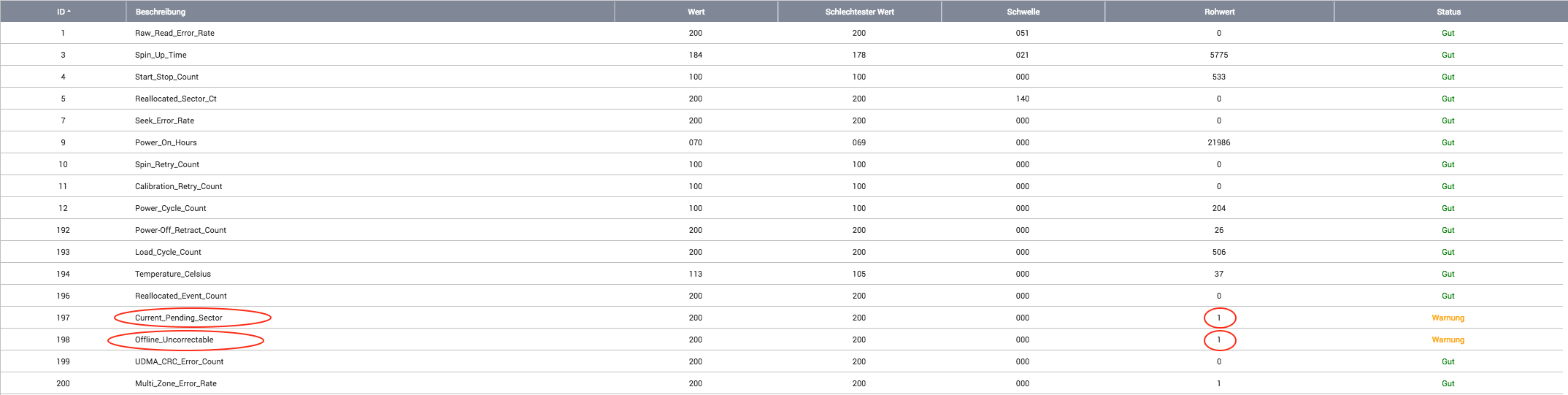Click the circled raw value for attribute 197
This screenshot has height=395, width=1568.
[x=1218, y=318]
